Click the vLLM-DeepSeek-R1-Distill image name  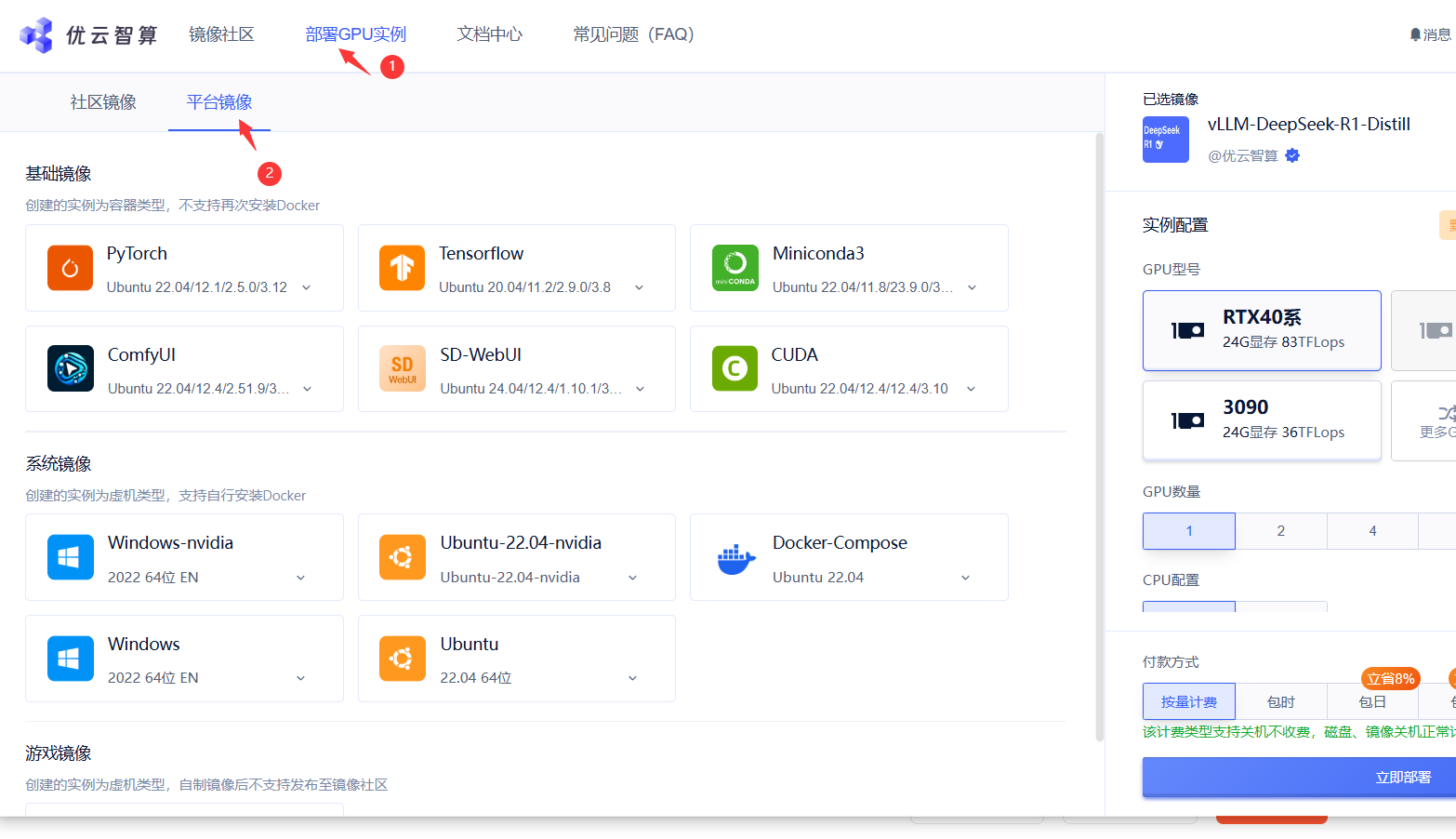coord(1309,125)
